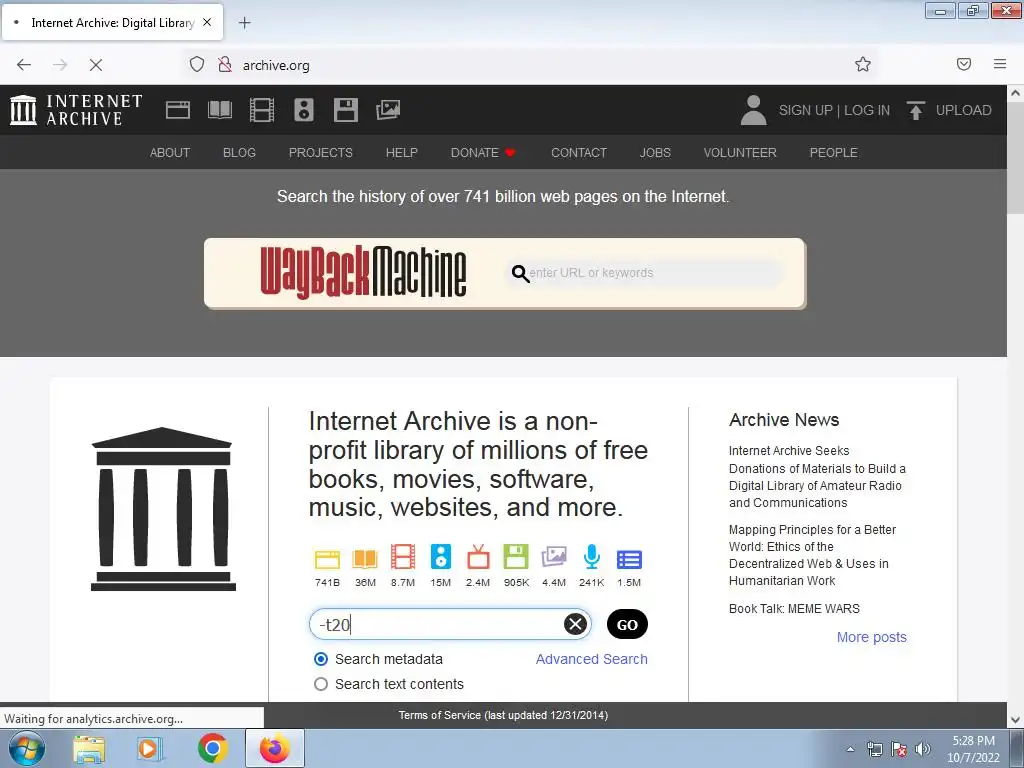
Task: Open the Mapping Principles news article
Action: (x=812, y=555)
